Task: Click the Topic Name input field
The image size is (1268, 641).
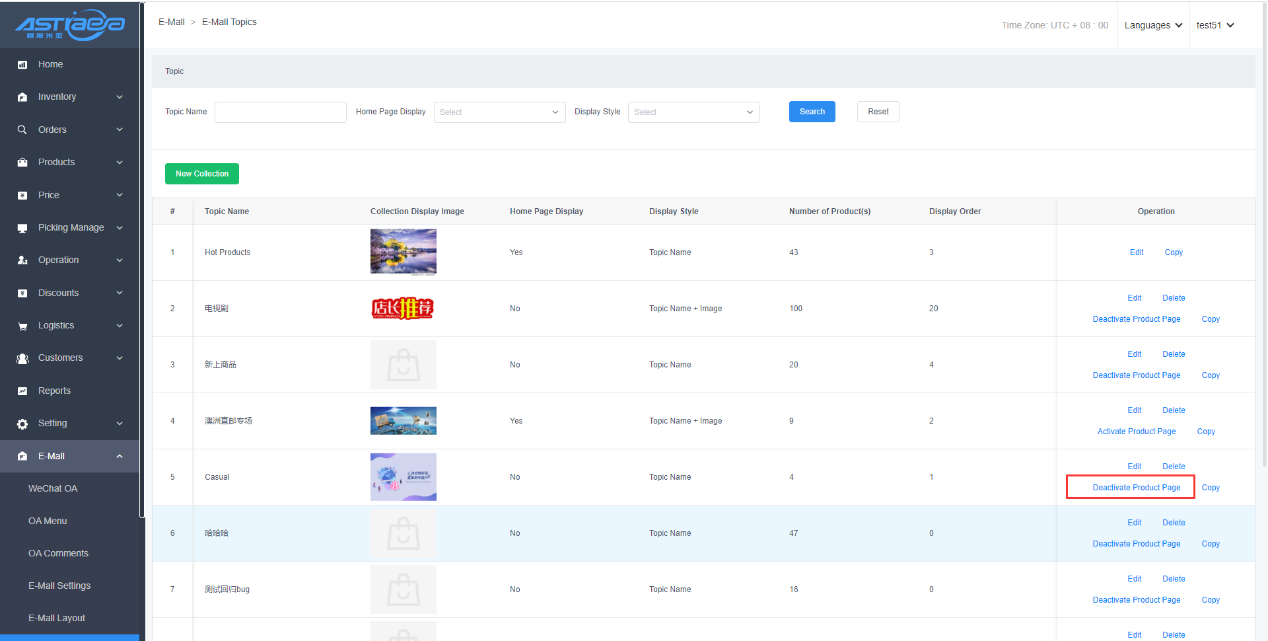Action: pos(280,112)
